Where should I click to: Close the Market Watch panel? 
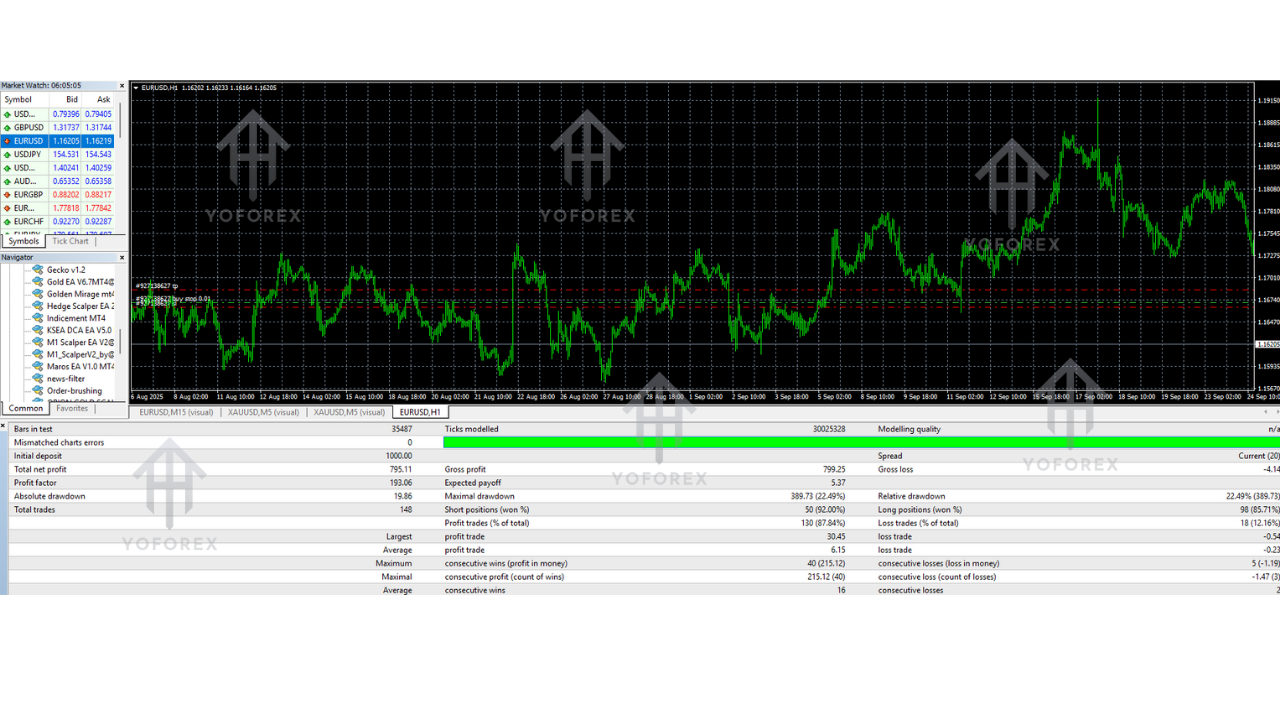(x=123, y=86)
